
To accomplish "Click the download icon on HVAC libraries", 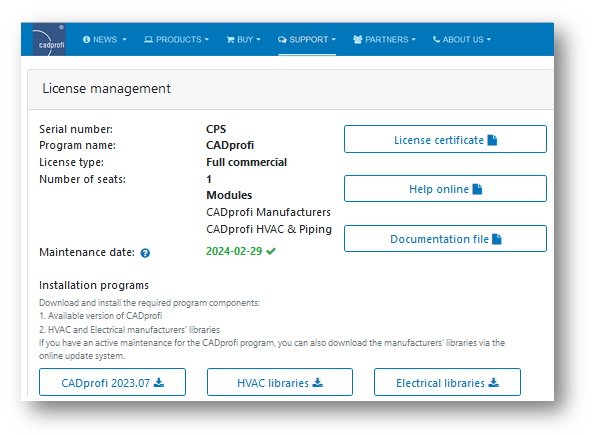I will point(318,383).
